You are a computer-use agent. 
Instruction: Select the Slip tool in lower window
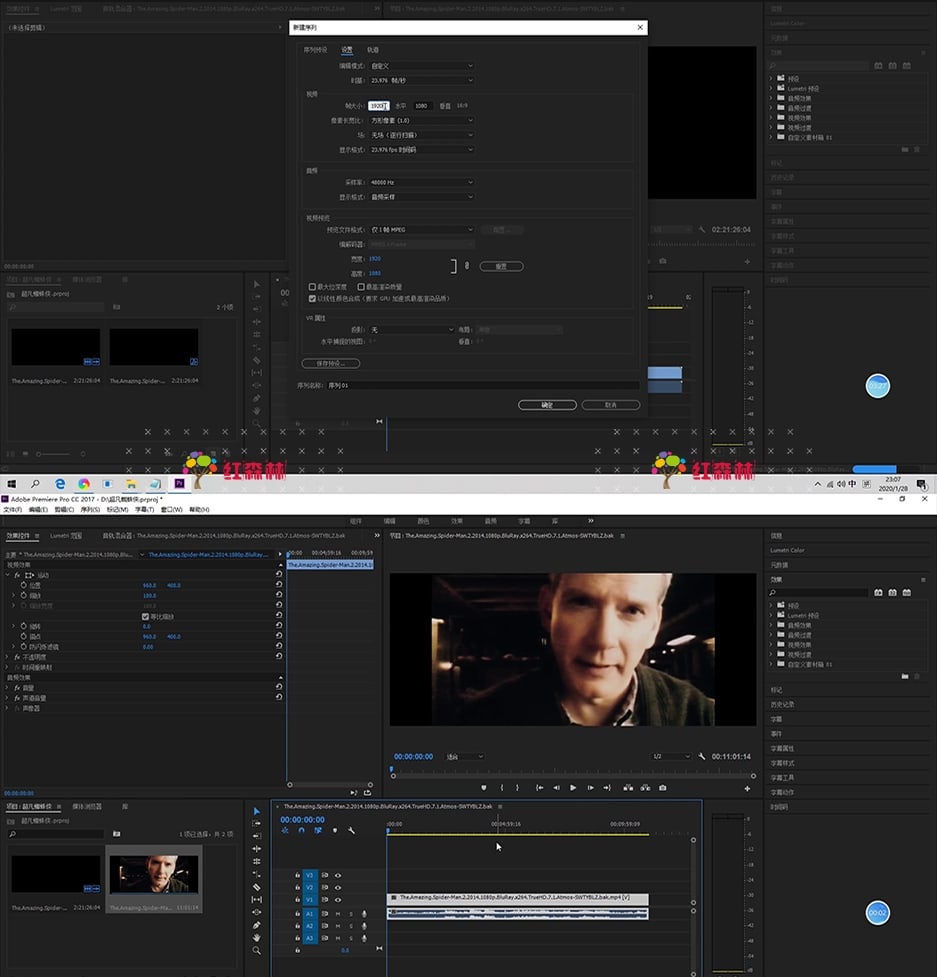click(x=257, y=899)
